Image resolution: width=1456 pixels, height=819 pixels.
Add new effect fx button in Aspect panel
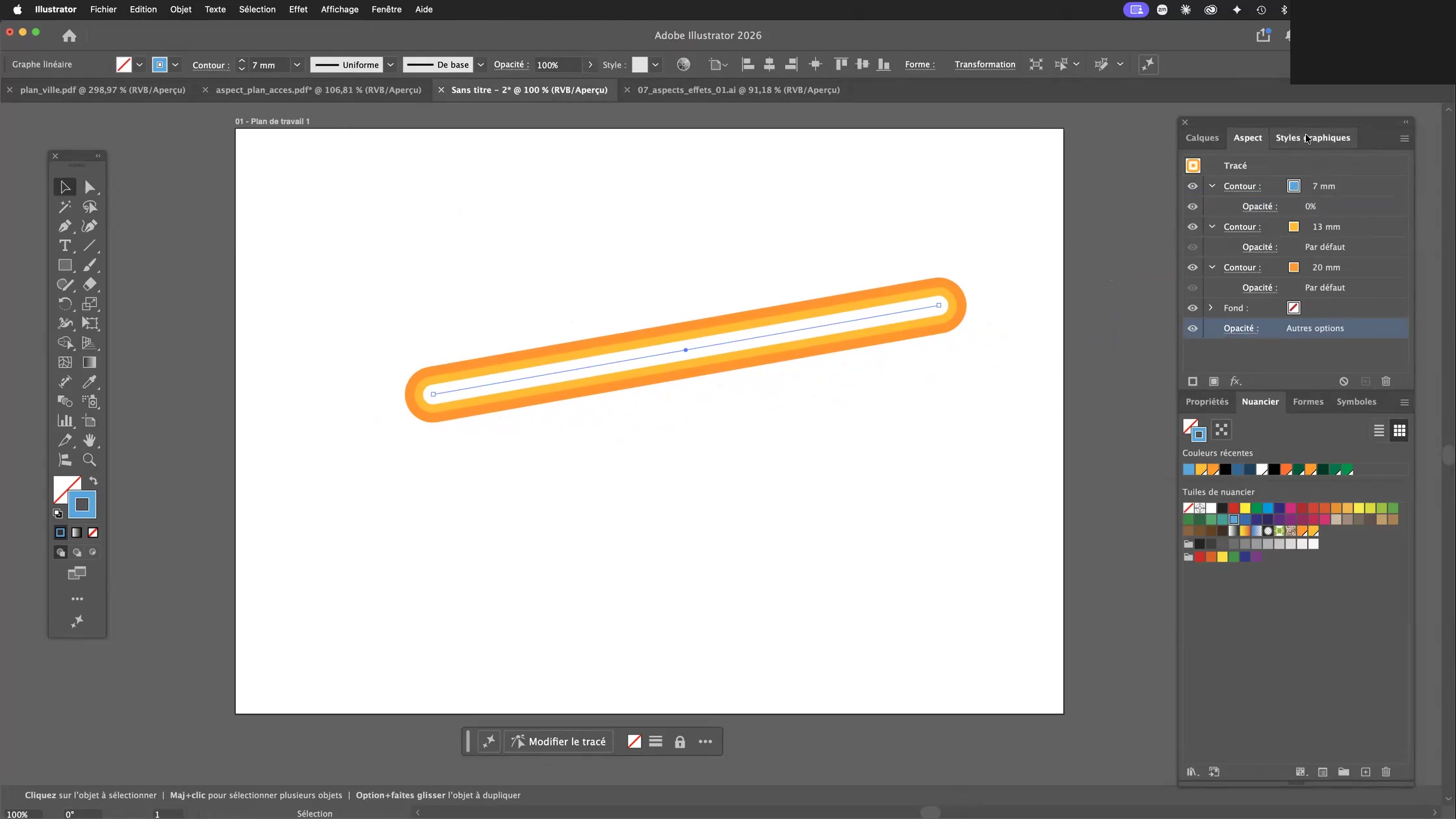click(1235, 382)
